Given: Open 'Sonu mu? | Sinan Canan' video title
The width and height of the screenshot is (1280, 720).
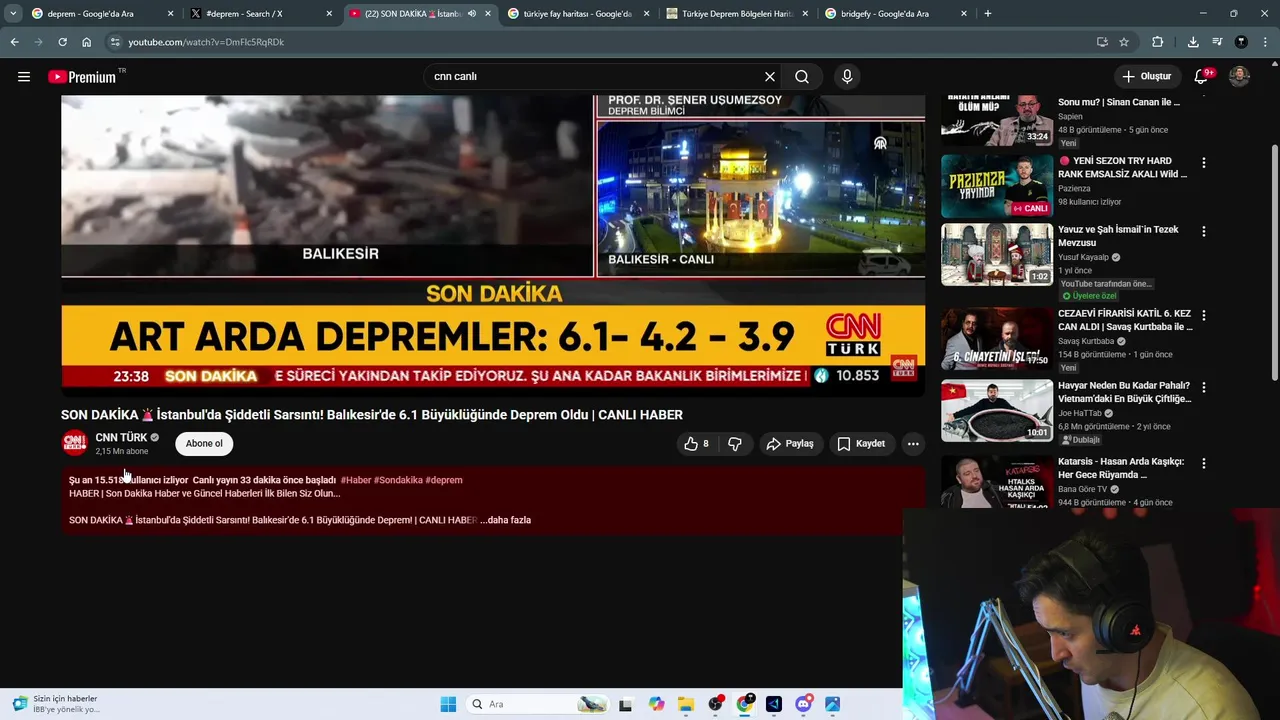Looking at the screenshot, I should pyautogui.click(x=1119, y=102).
